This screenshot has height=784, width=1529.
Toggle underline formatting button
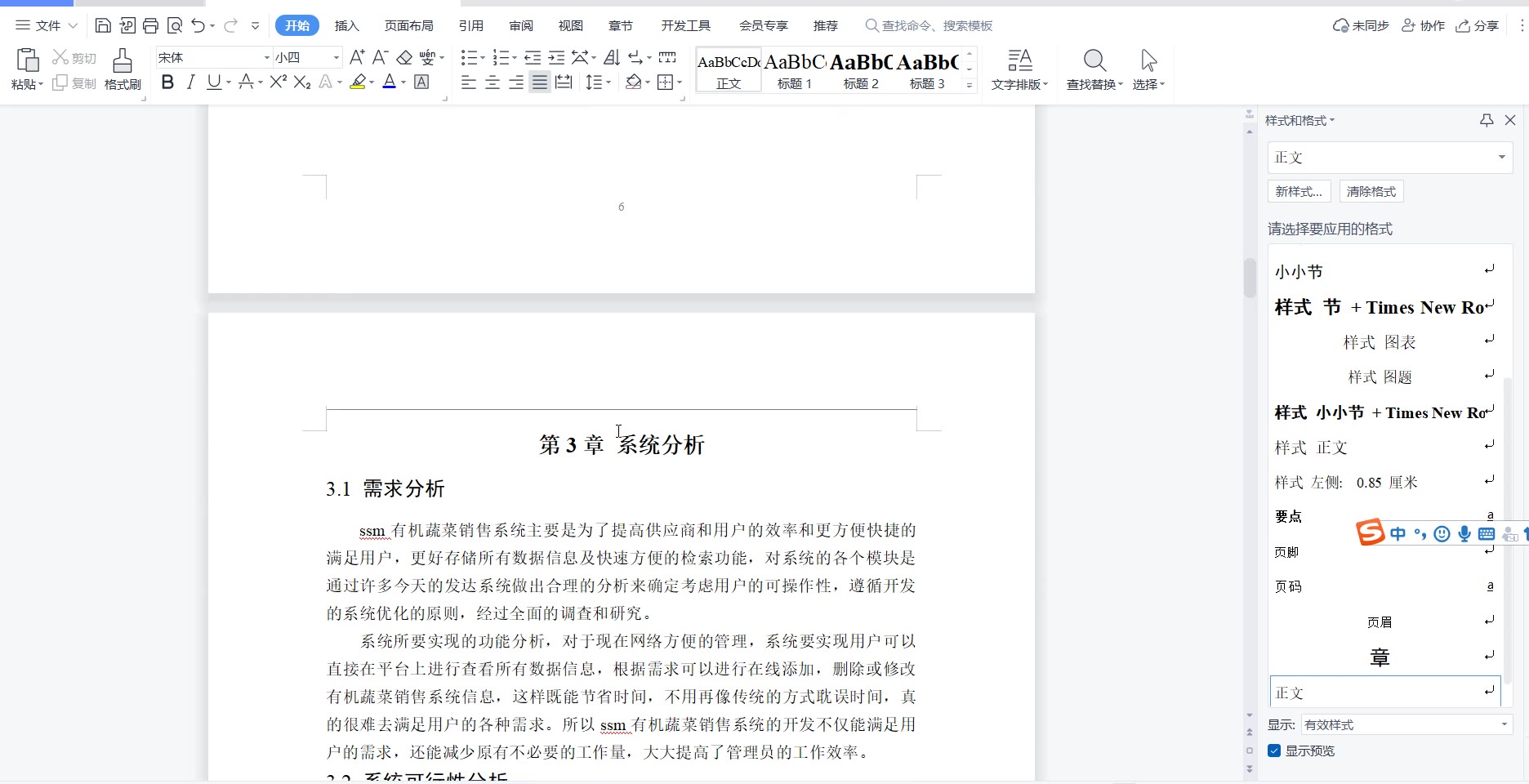(214, 82)
